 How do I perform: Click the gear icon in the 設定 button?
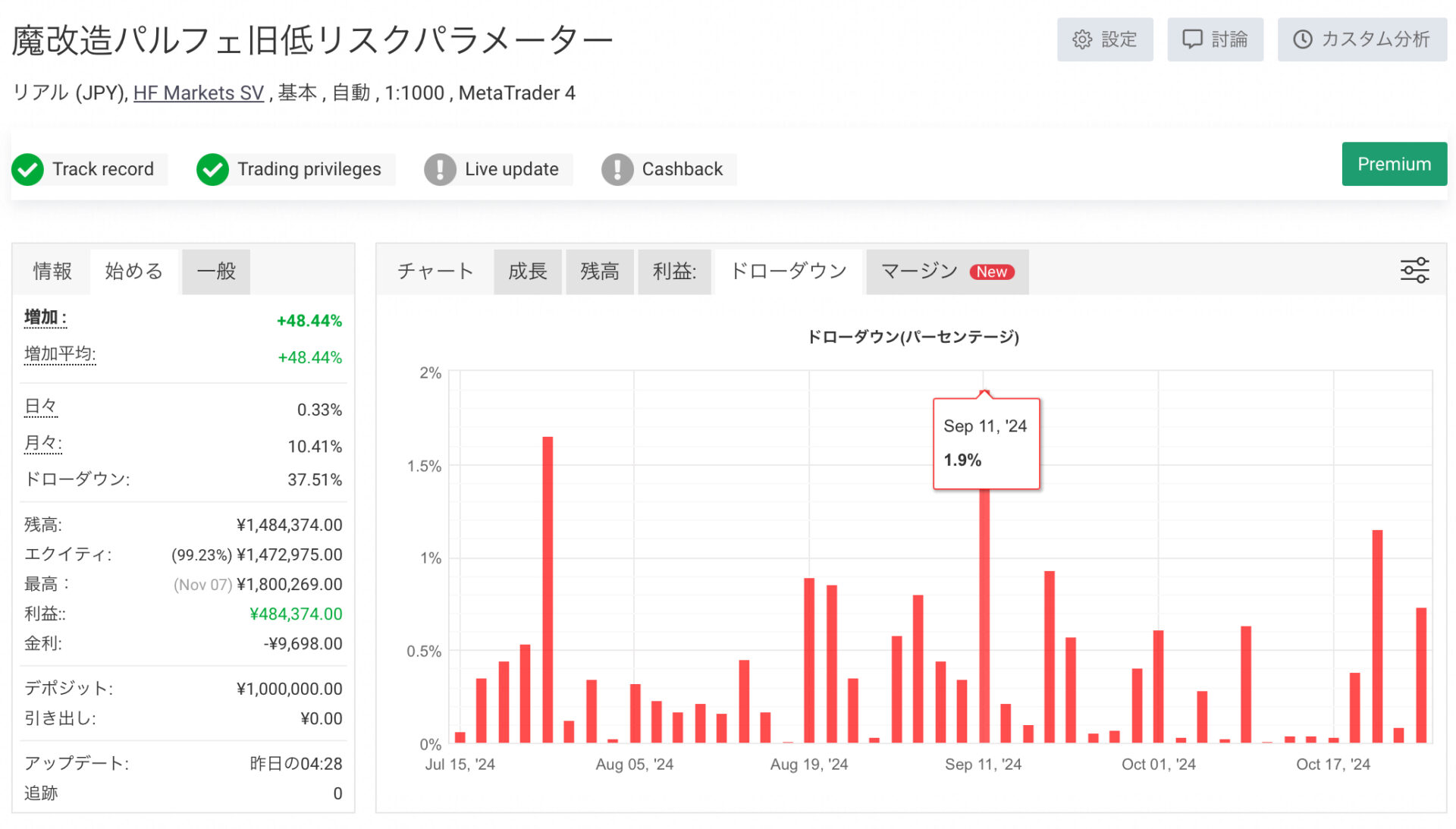pos(1082,39)
